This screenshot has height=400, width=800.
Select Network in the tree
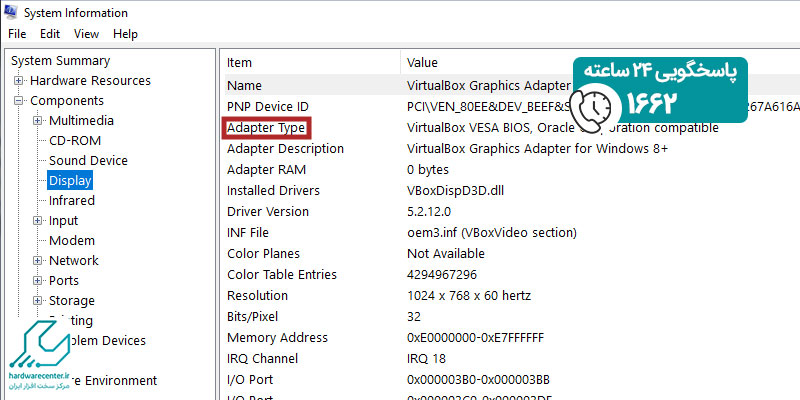(73, 260)
